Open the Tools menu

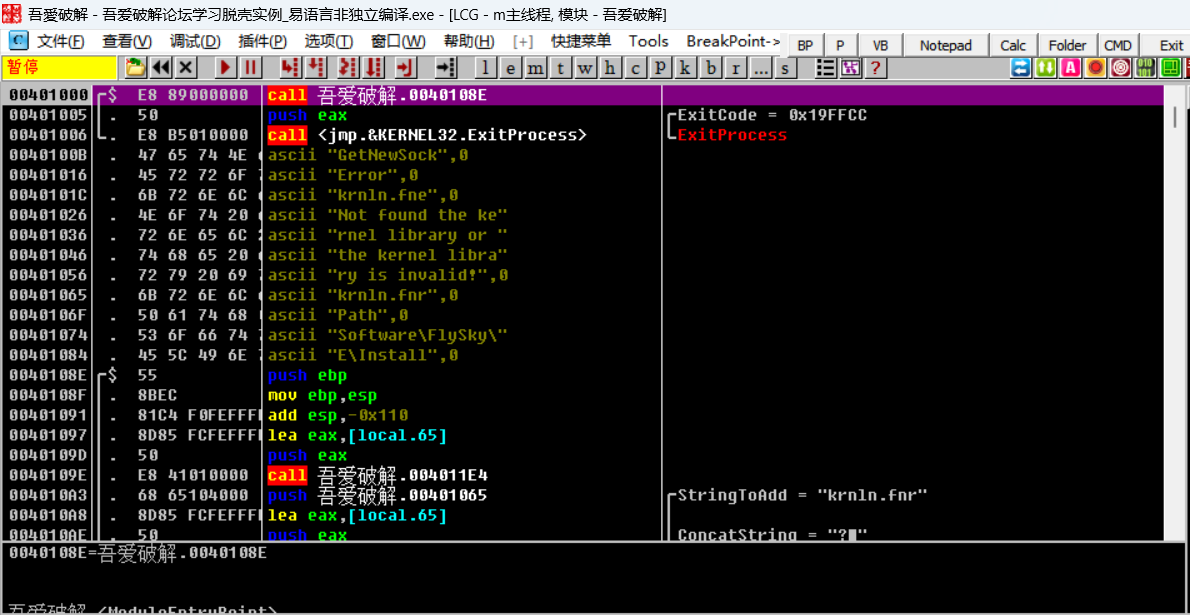(x=649, y=41)
